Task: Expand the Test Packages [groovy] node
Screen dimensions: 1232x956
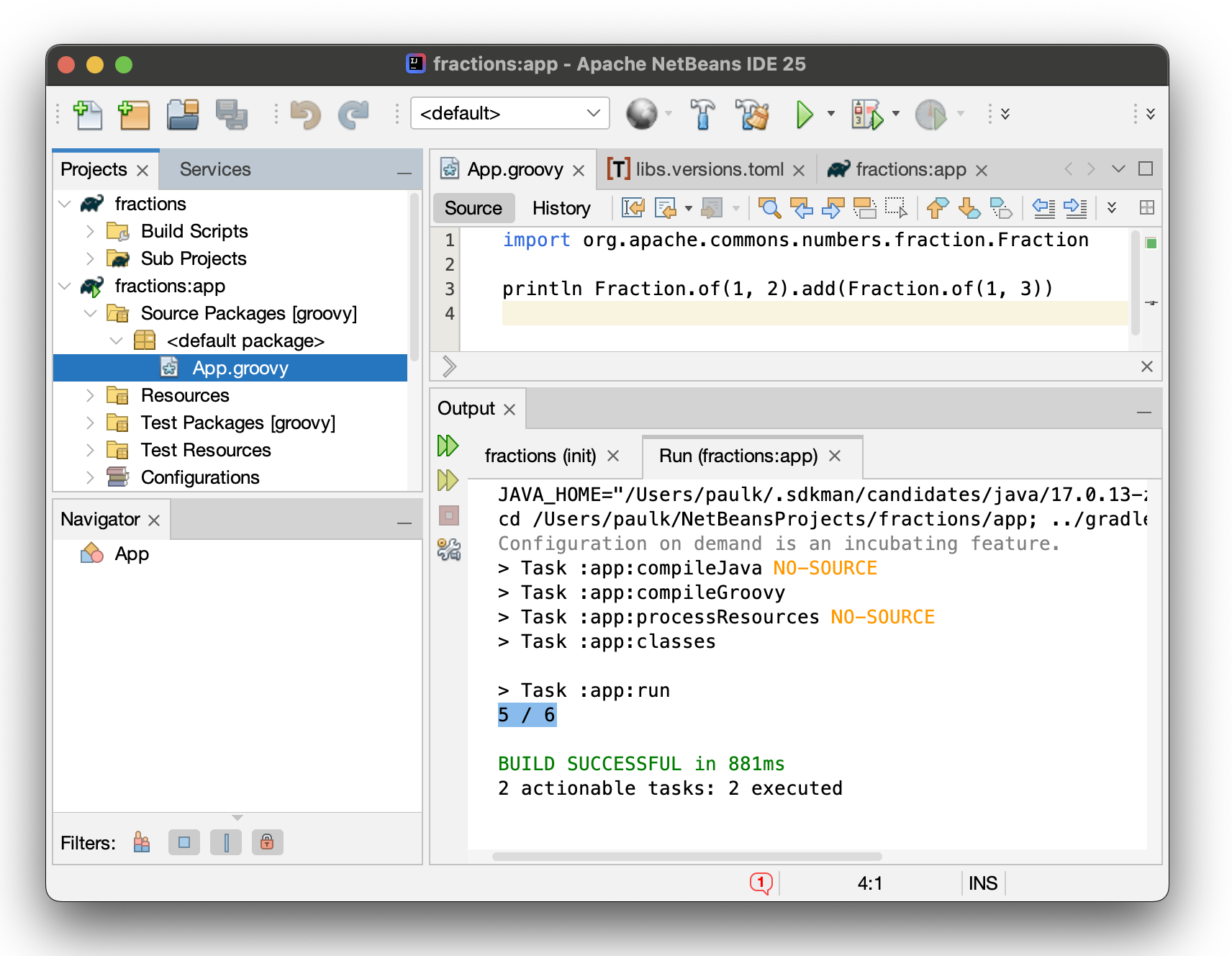Action: point(90,423)
